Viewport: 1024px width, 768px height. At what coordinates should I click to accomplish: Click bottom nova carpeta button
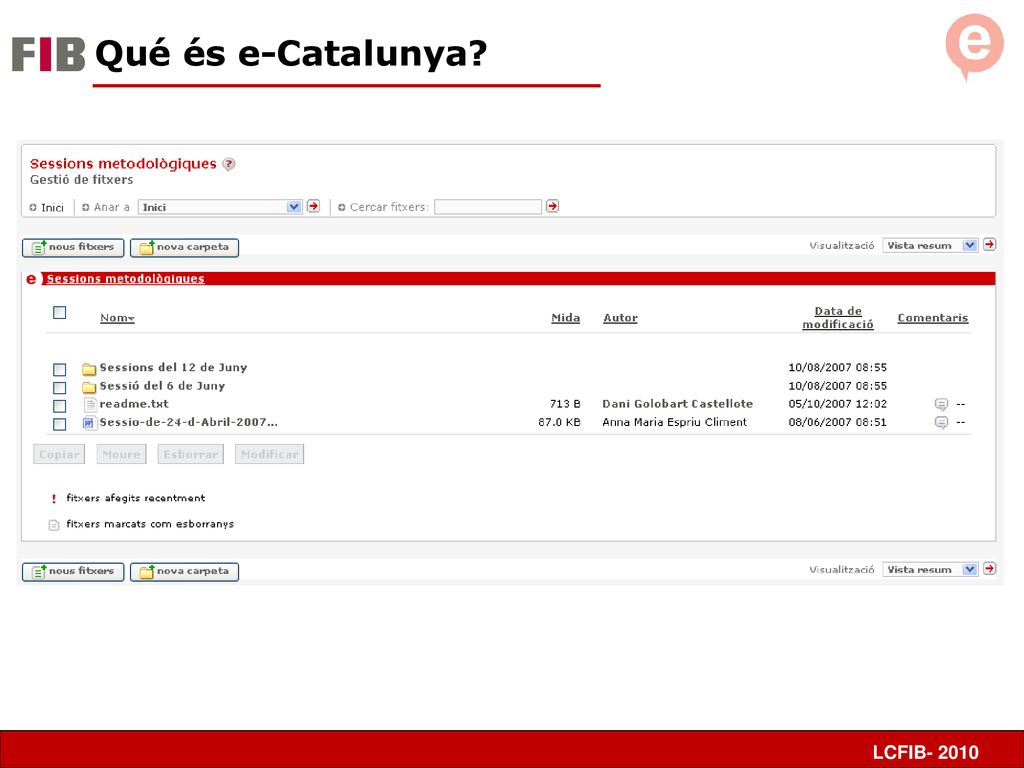point(184,571)
